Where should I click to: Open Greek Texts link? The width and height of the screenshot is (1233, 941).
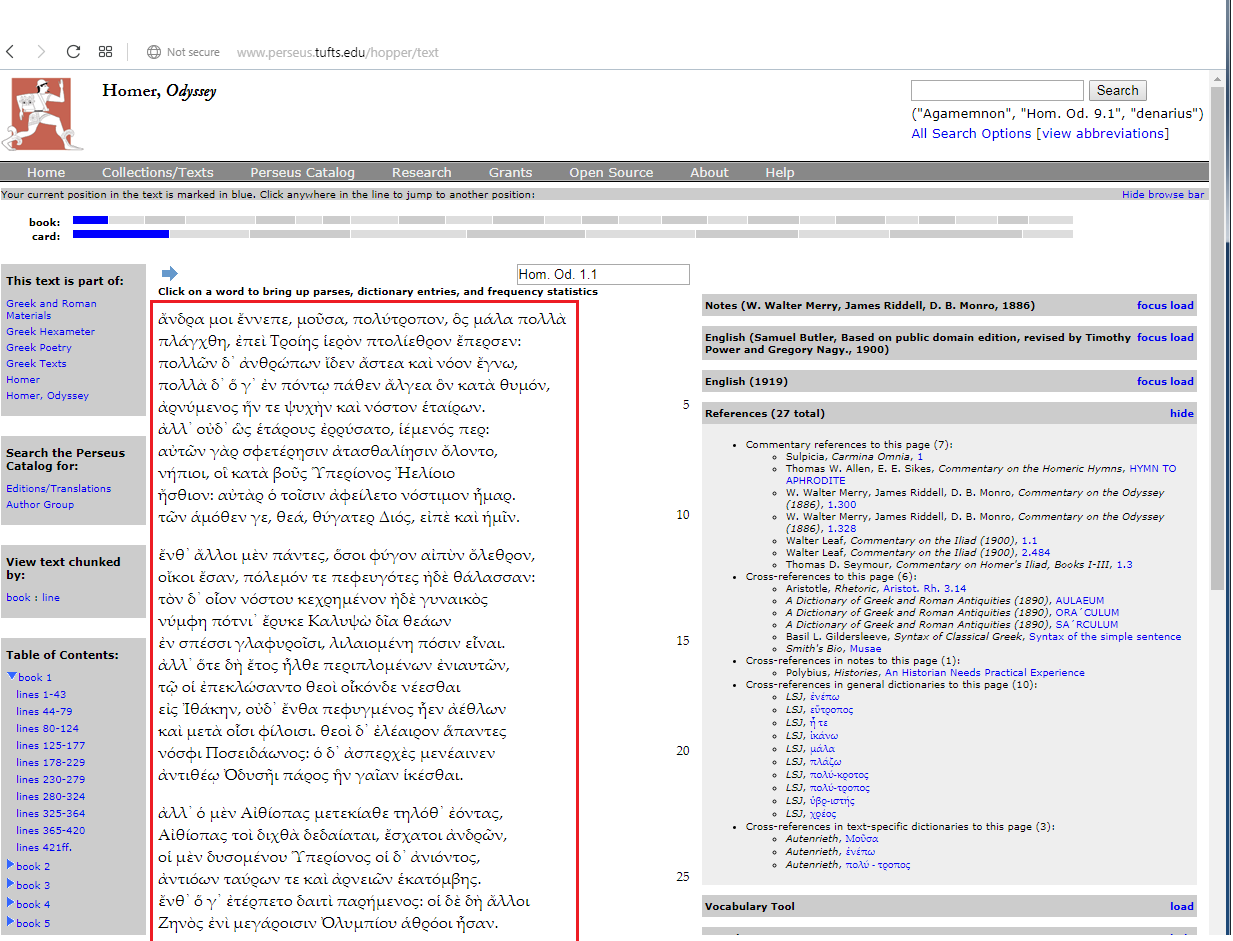[x=36, y=363]
